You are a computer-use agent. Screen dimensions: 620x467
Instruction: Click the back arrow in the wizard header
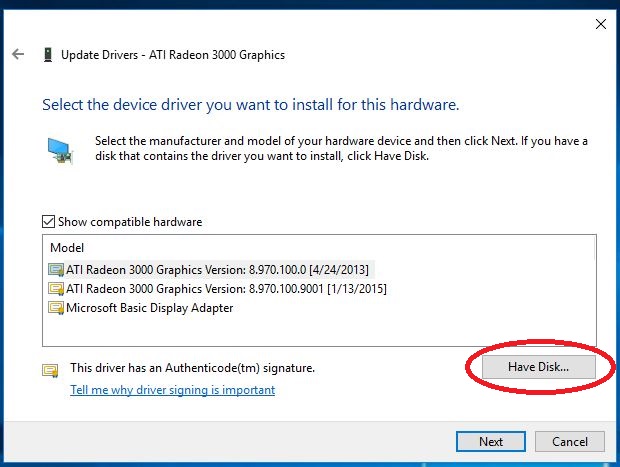18,55
